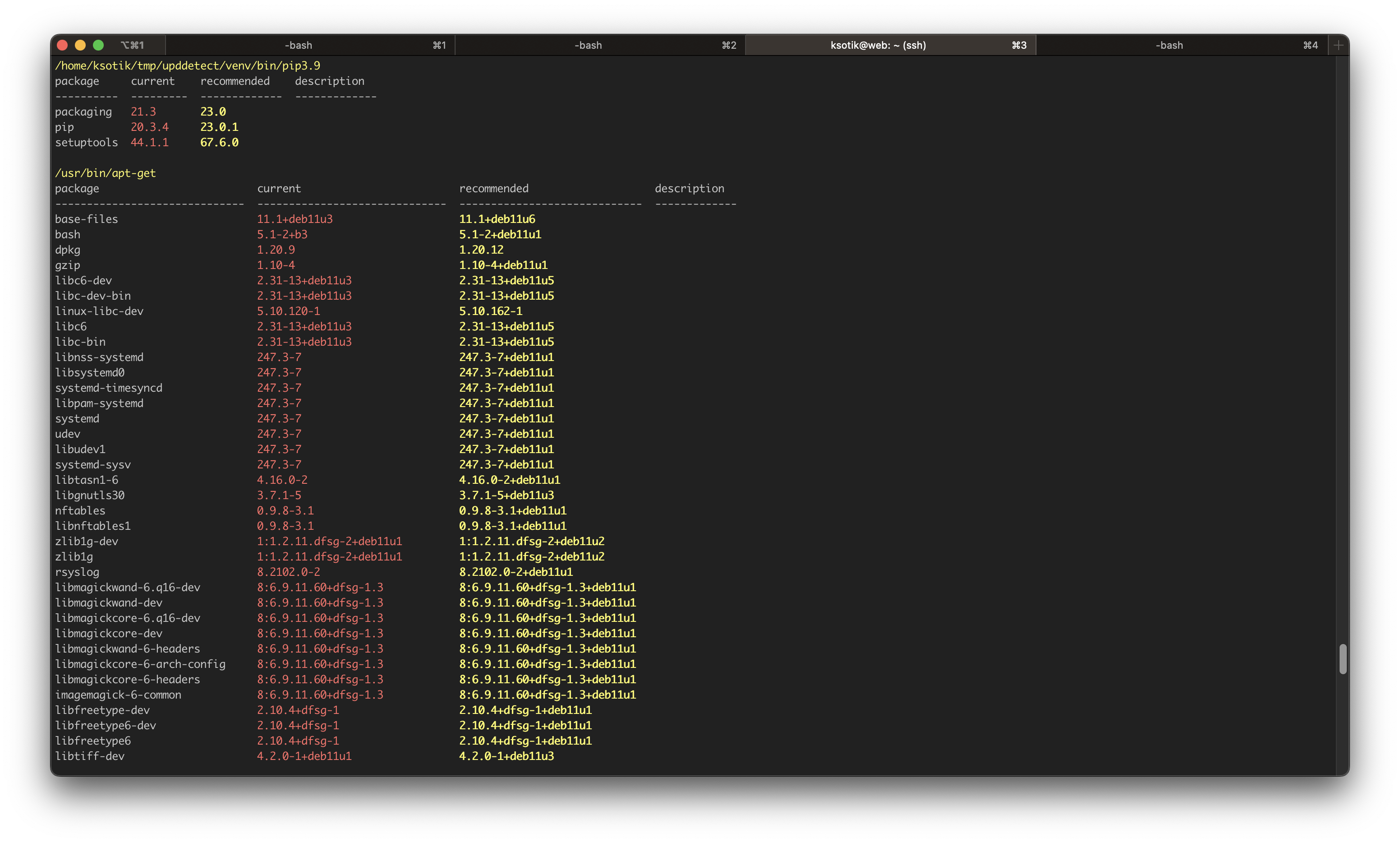Click the green zoom window button
The width and height of the screenshot is (1400, 843).
click(x=98, y=46)
